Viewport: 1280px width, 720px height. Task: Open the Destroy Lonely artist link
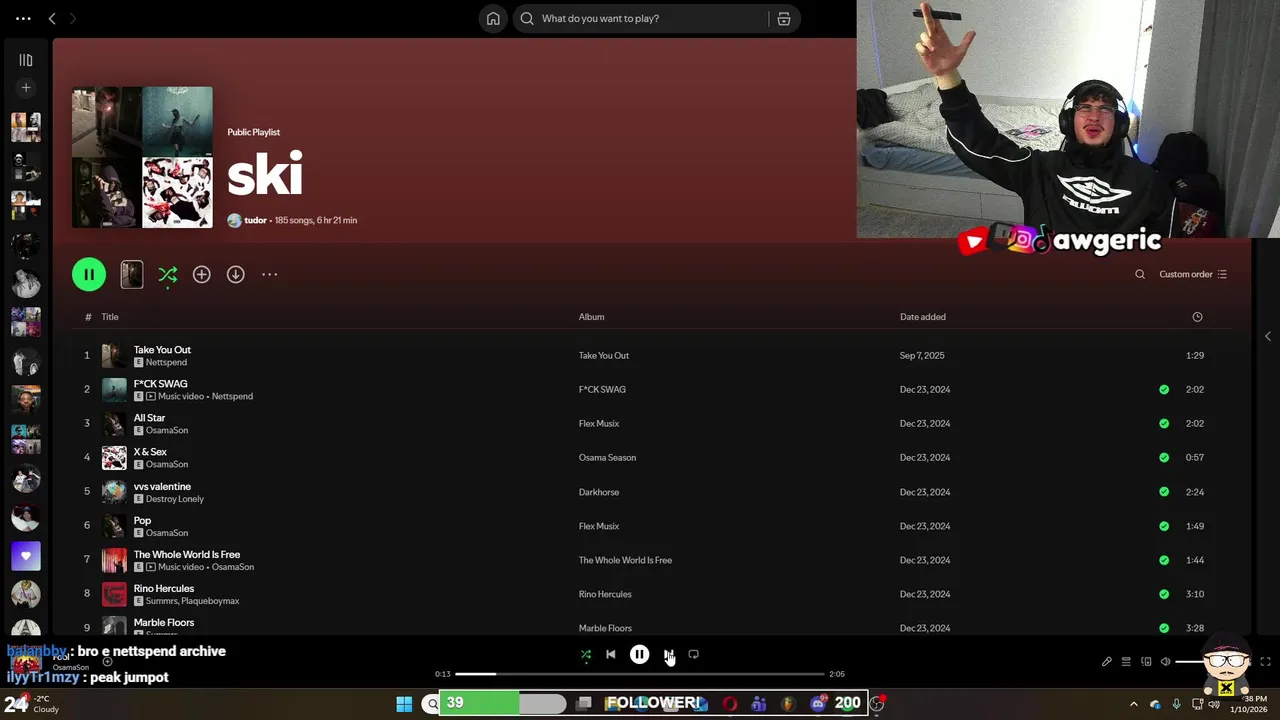pyautogui.click(x=175, y=499)
